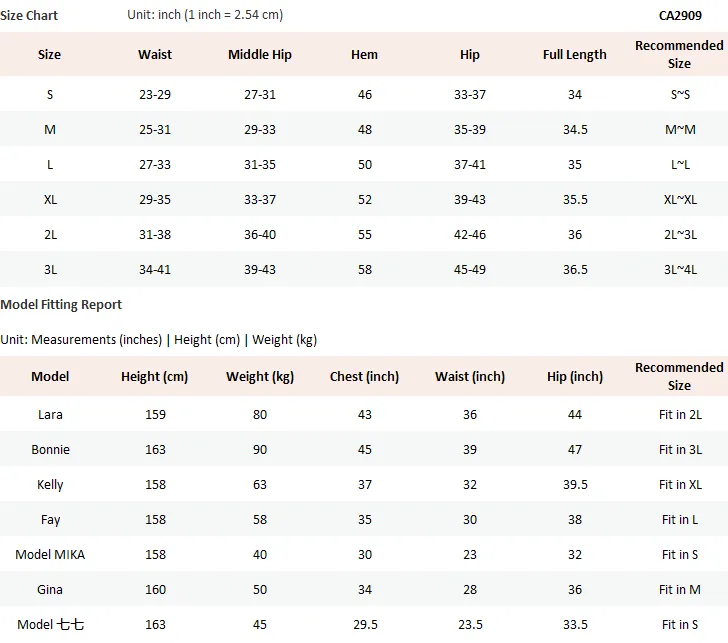Click Fit in XL for Kelly
728x643 pixels.
pyautogui.click(x=680, y=485)
